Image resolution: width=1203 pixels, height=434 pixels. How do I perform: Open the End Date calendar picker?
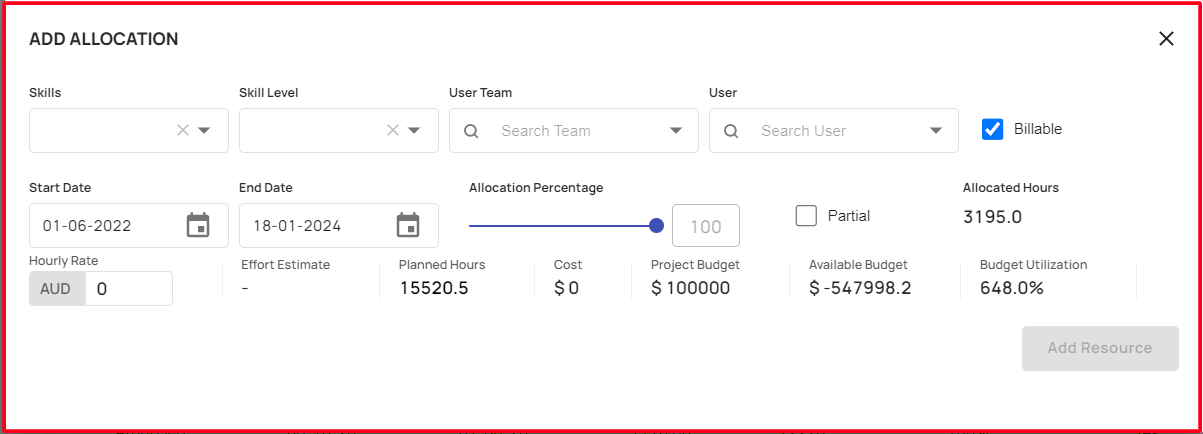[x=408, y=225]
